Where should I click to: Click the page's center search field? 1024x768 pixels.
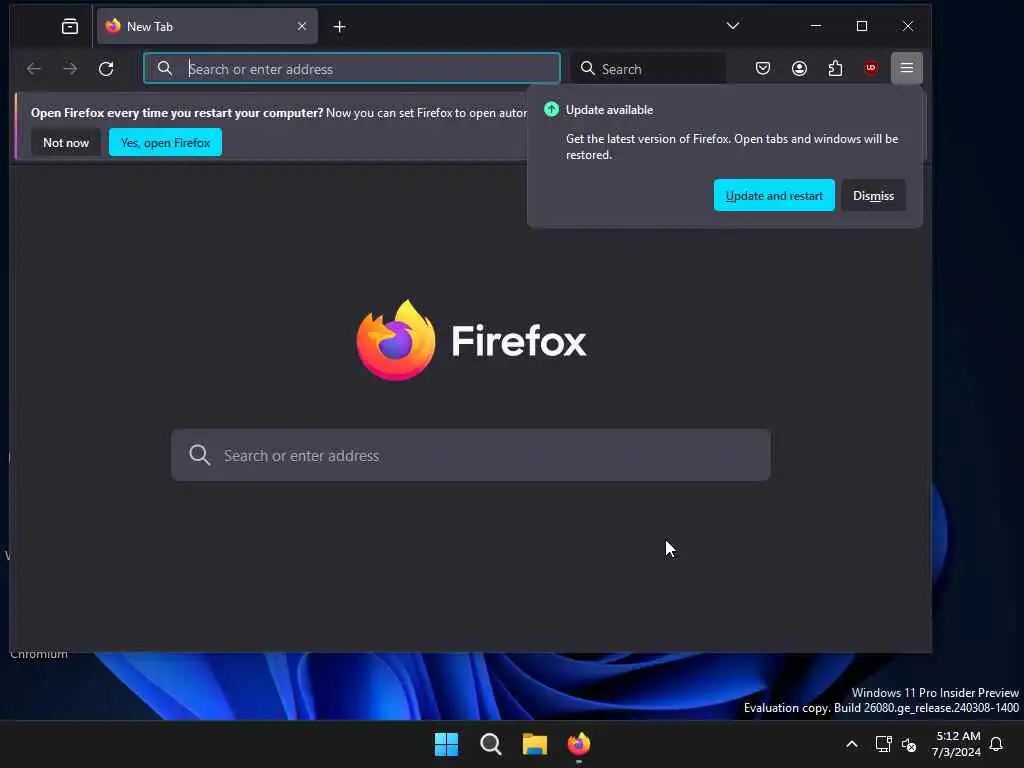tap(471, 455)
